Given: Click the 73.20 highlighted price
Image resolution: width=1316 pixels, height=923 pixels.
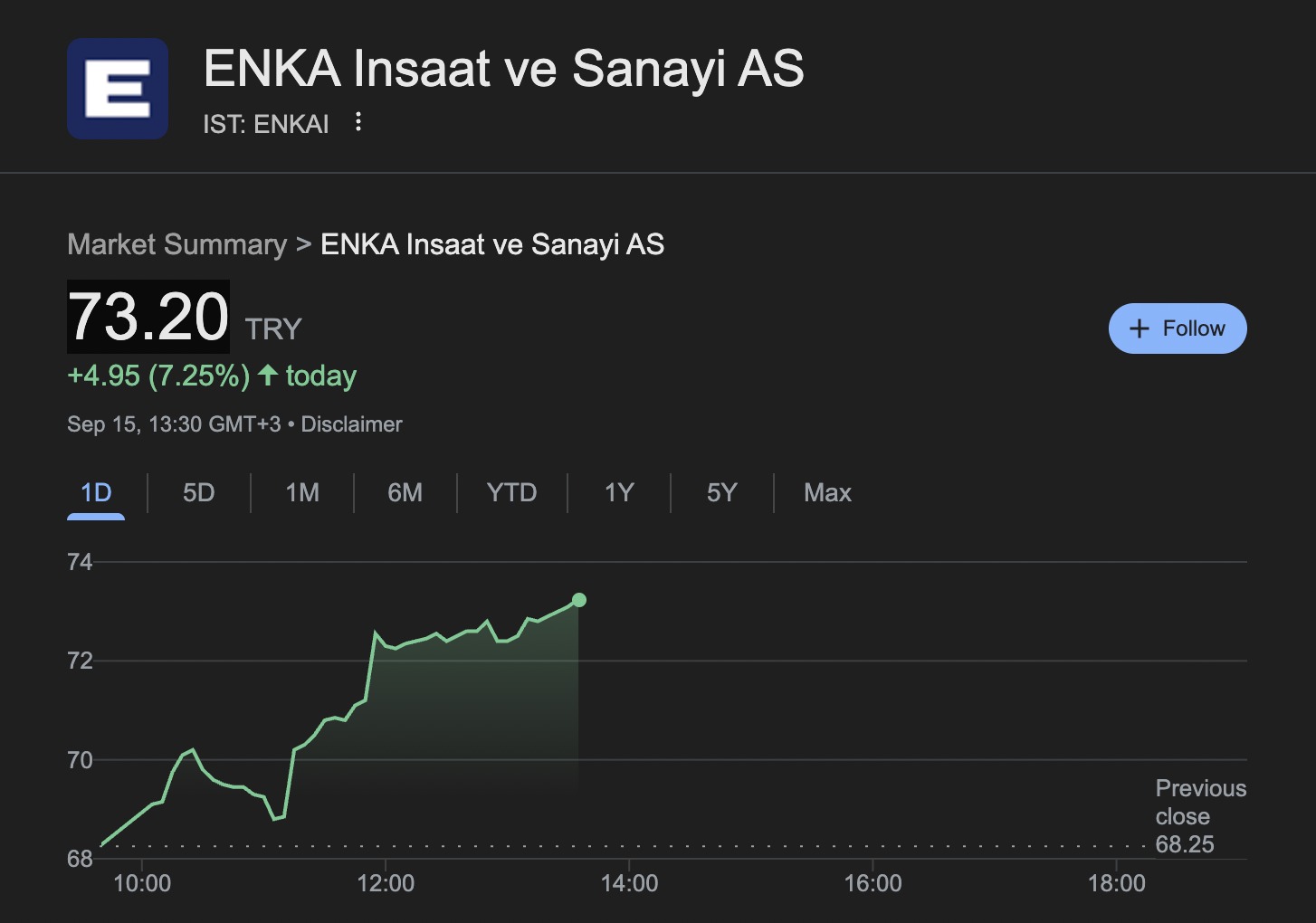Looking at the screenshot, I should [x=148, y=317].
